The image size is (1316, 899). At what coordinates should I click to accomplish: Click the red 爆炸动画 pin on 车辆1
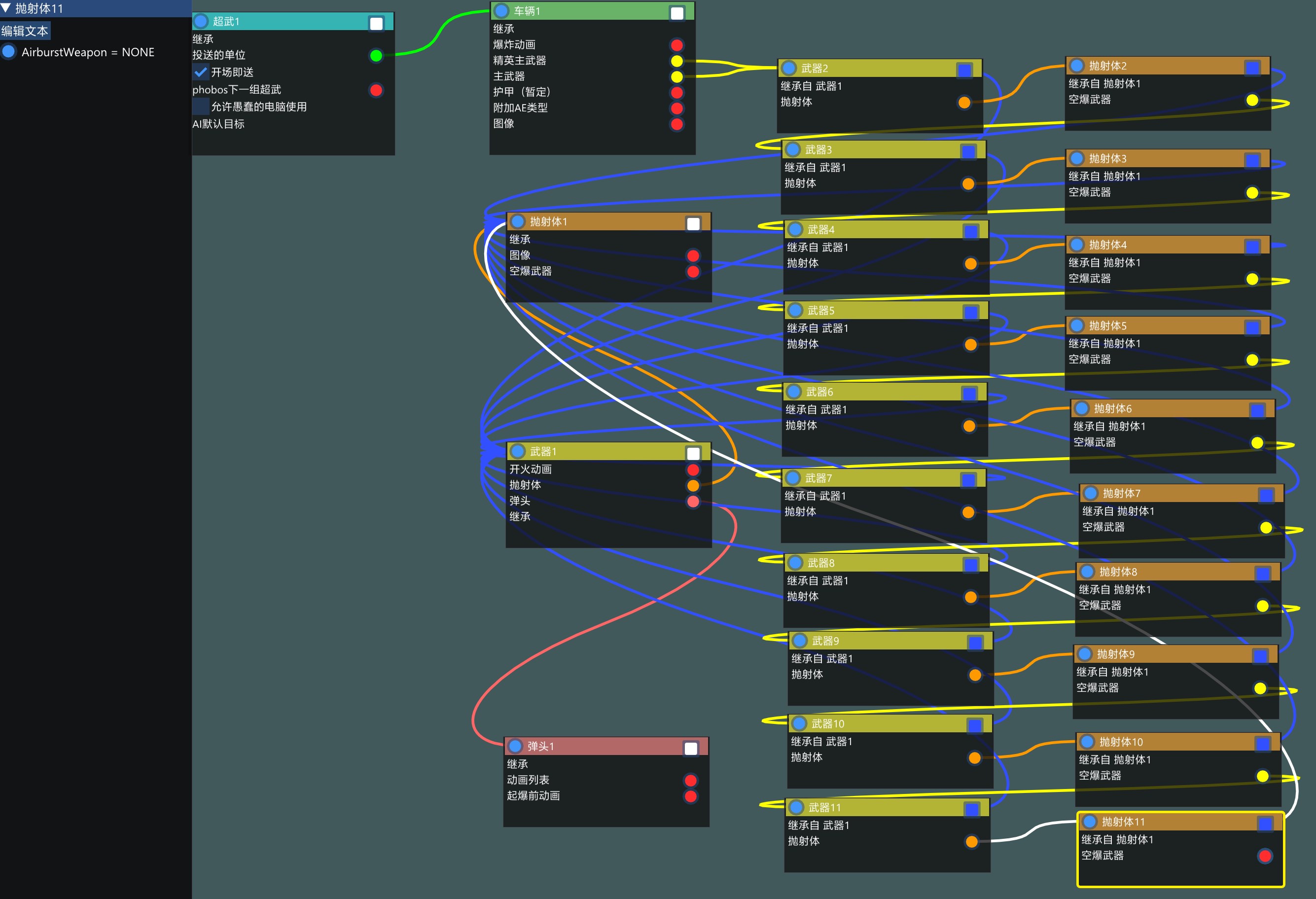pyautogui.click(x=676, y=45)
